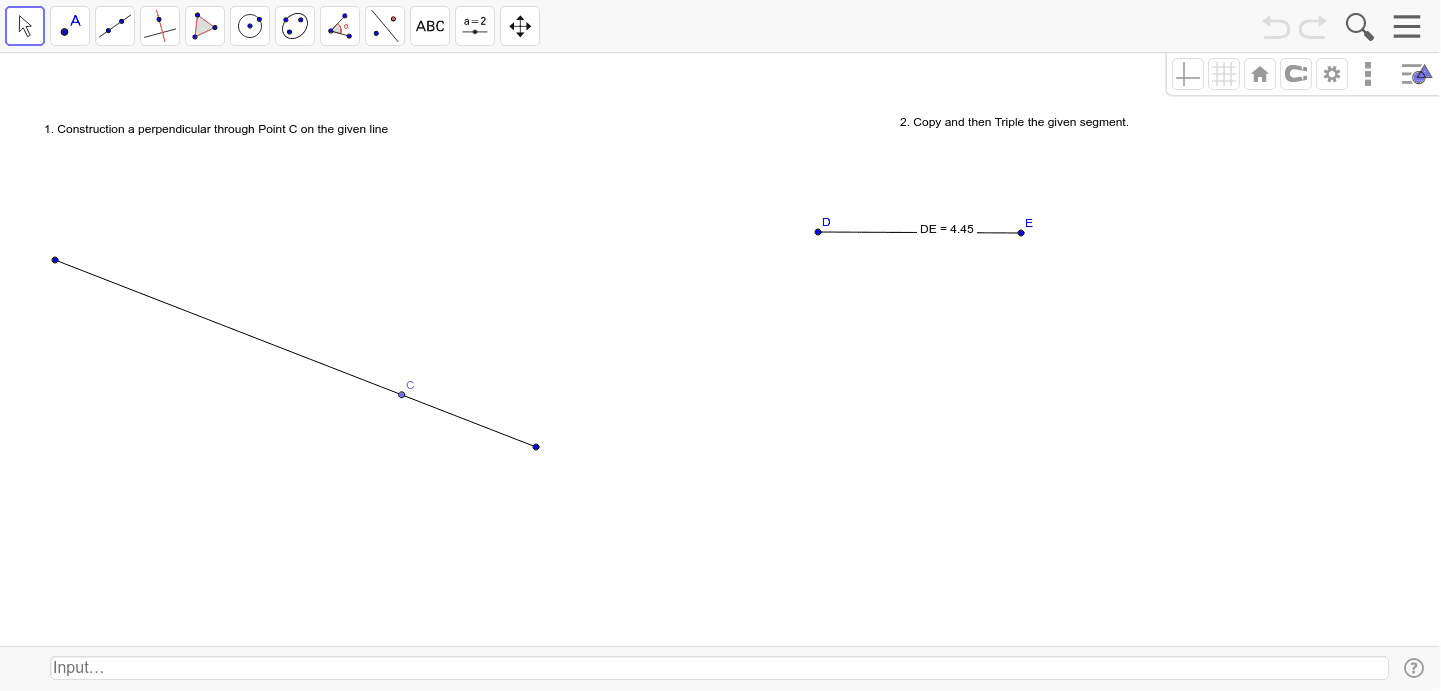Click the upper-left endpoint of the line
Screen dimensions: 1441x691
coord(55,260)
